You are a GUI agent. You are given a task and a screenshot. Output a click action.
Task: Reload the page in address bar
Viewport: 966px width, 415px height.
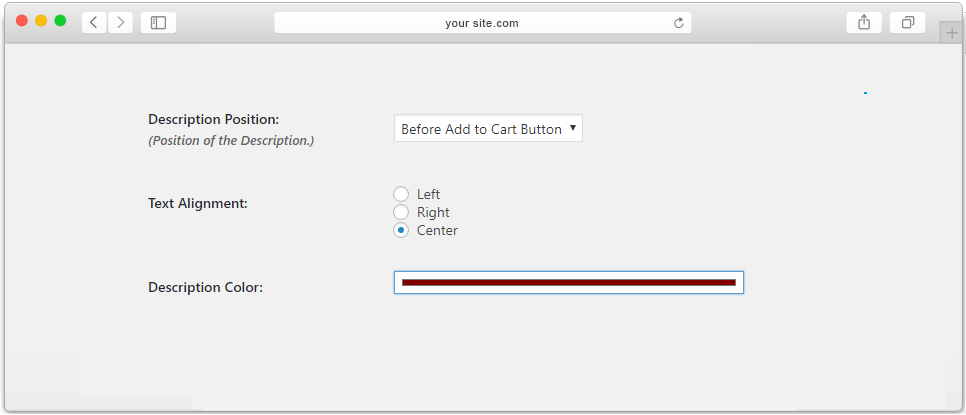678,23
